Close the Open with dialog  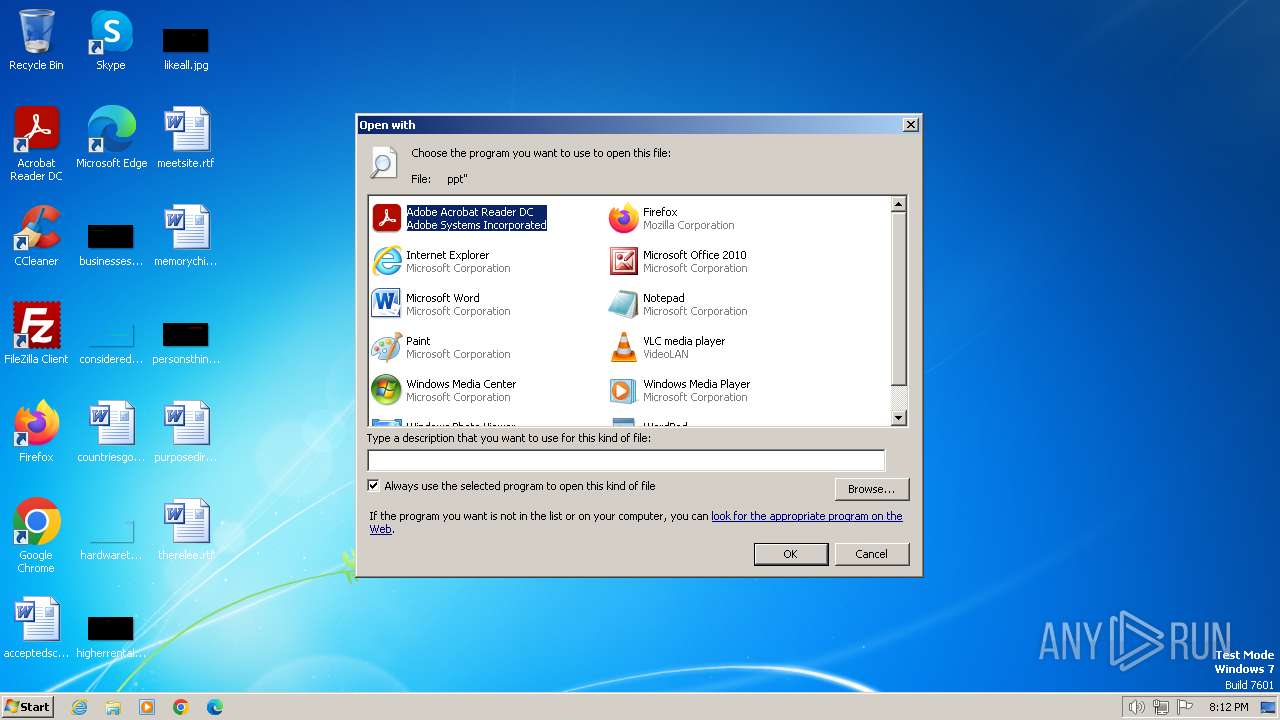[910, 125]
